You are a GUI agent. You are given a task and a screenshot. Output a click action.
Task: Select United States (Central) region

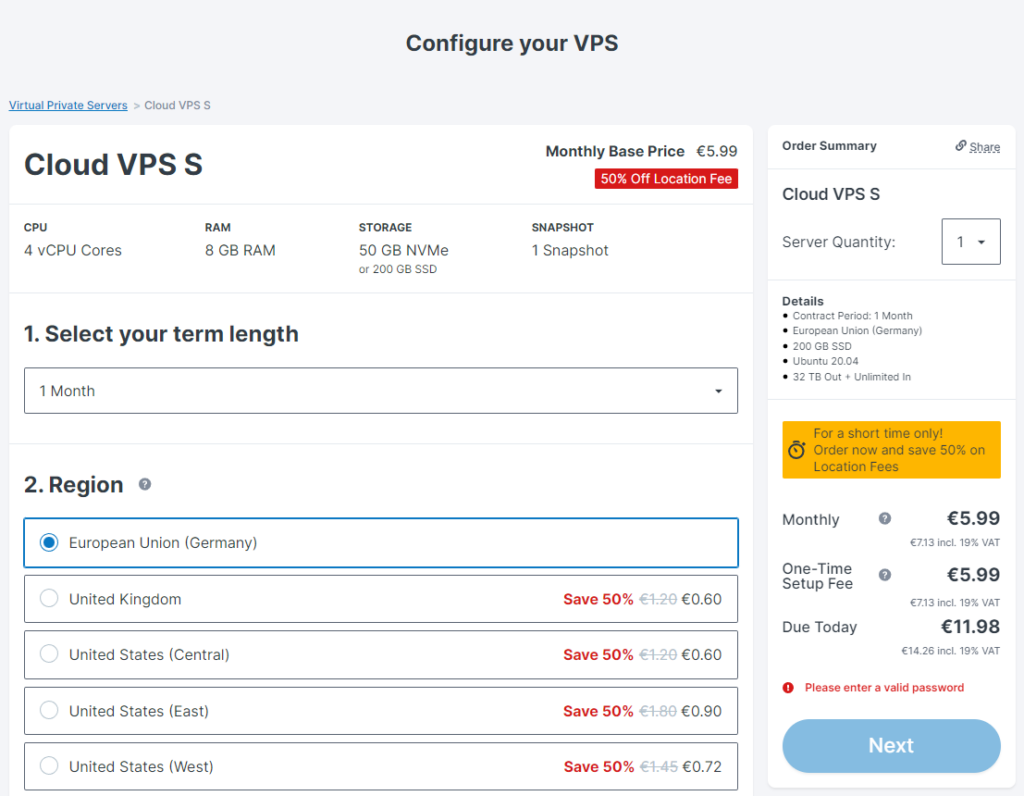[x=49, y=654]
